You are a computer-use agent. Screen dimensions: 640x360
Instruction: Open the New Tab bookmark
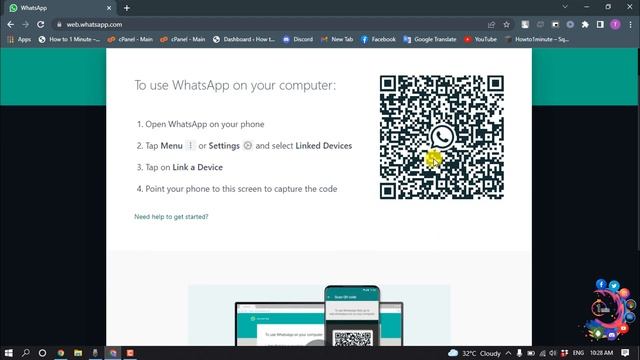[337, 39]
